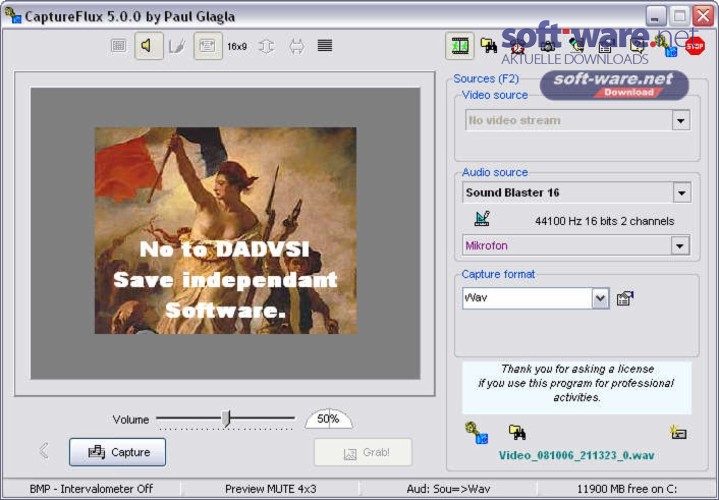
Task: Toggle the green film strip sources button
Action: [x=459, y=46]
